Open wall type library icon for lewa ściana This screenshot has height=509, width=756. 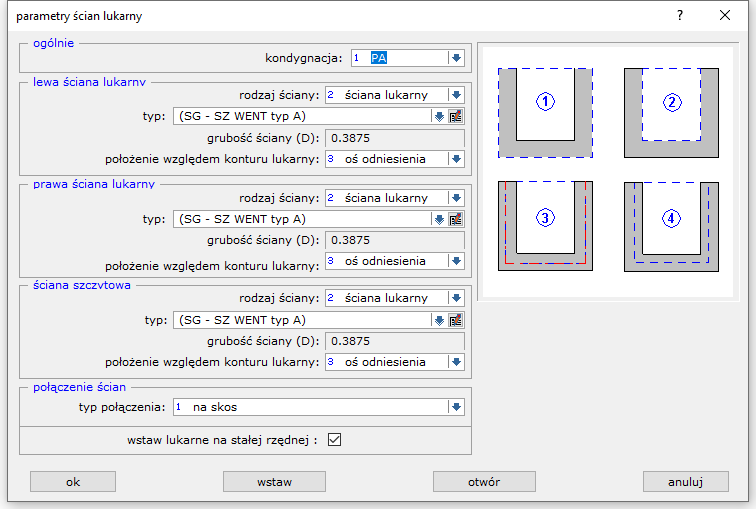point(455,116)
